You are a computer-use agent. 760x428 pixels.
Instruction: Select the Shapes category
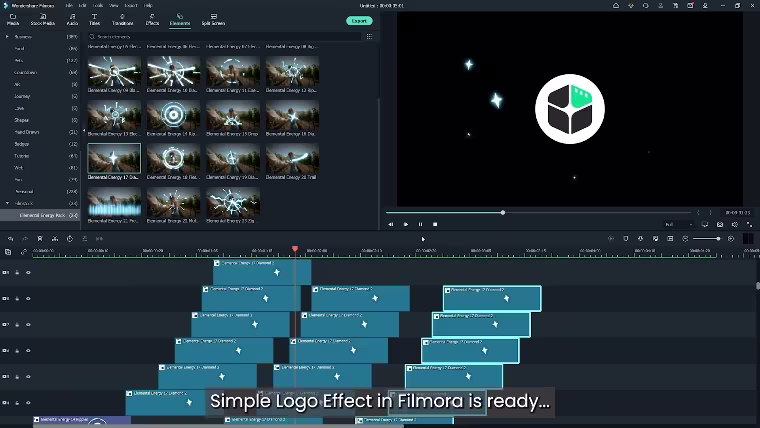click(x=21, y=120)
